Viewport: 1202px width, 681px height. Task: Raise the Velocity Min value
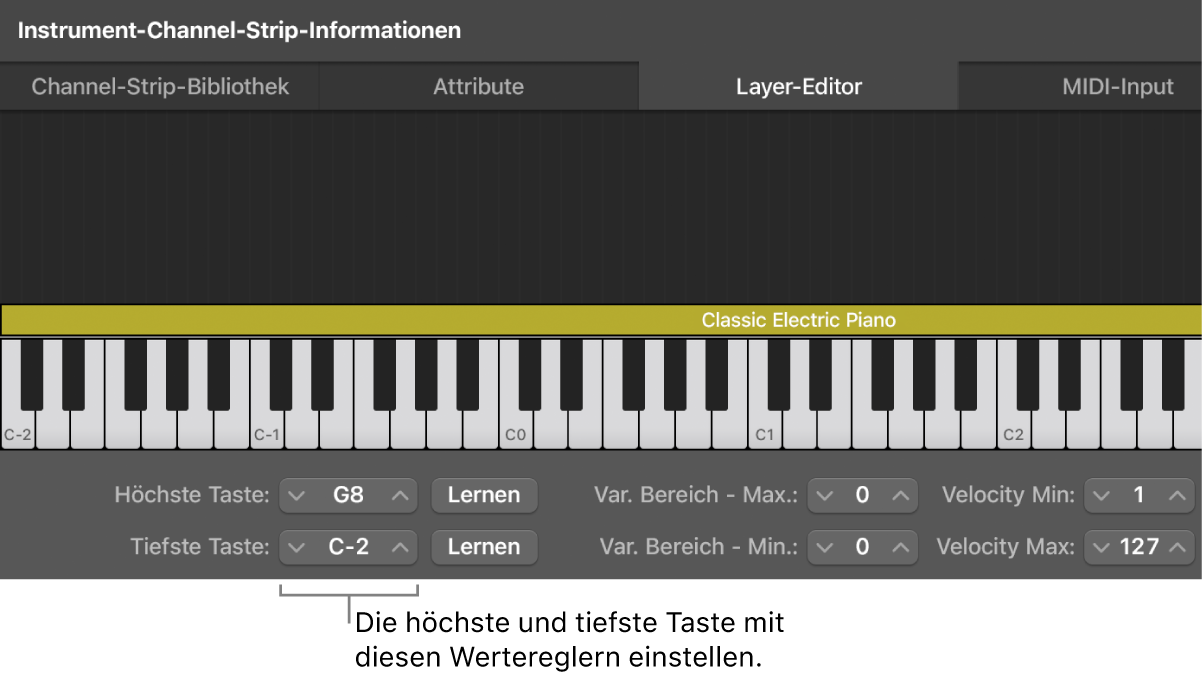[x=1175, y=494]
